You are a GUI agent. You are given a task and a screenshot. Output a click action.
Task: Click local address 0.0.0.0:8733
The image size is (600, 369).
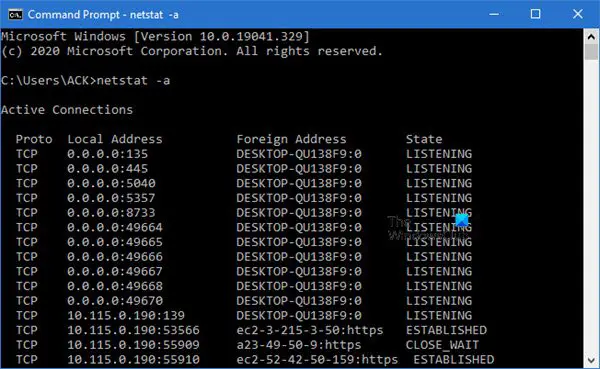coord(111,212)
